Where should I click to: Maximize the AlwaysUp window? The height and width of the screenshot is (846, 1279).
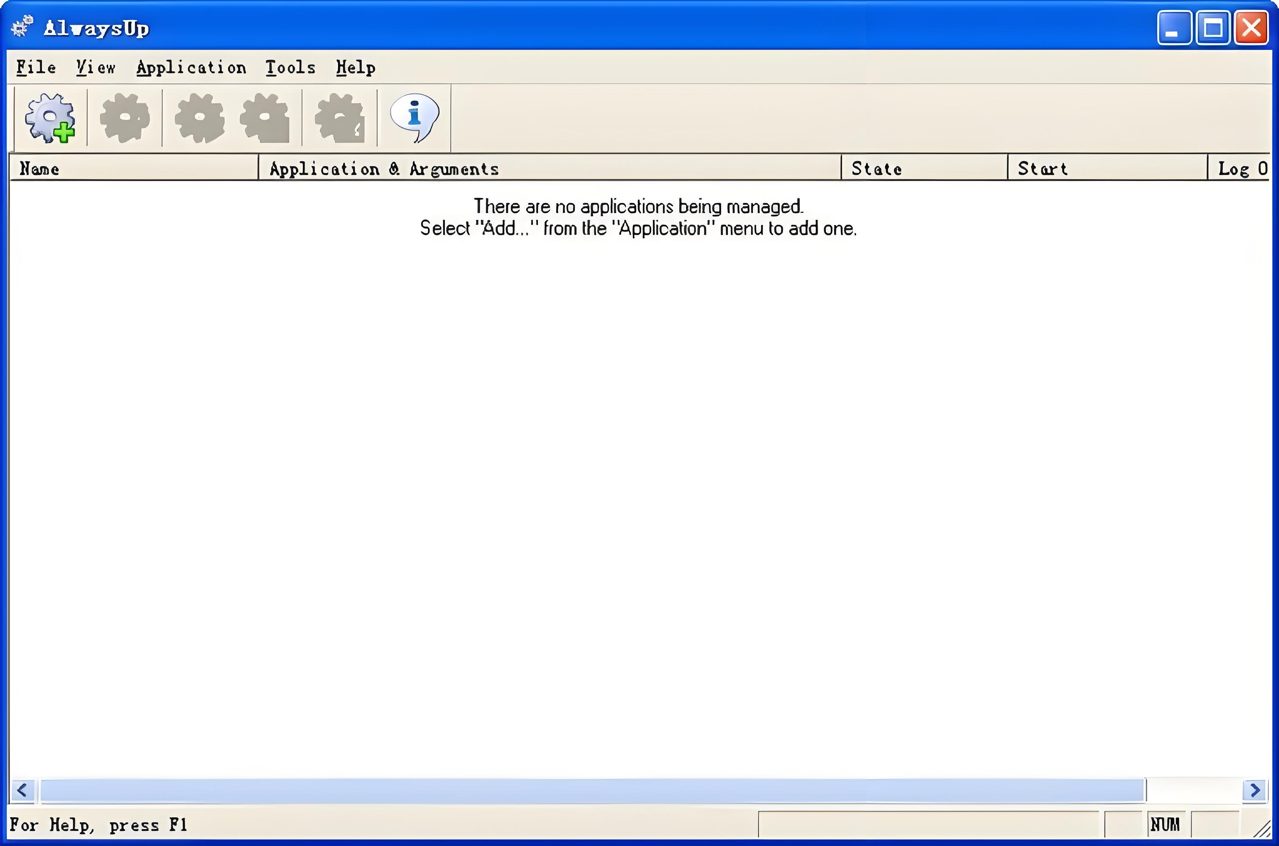(1213, 27)
